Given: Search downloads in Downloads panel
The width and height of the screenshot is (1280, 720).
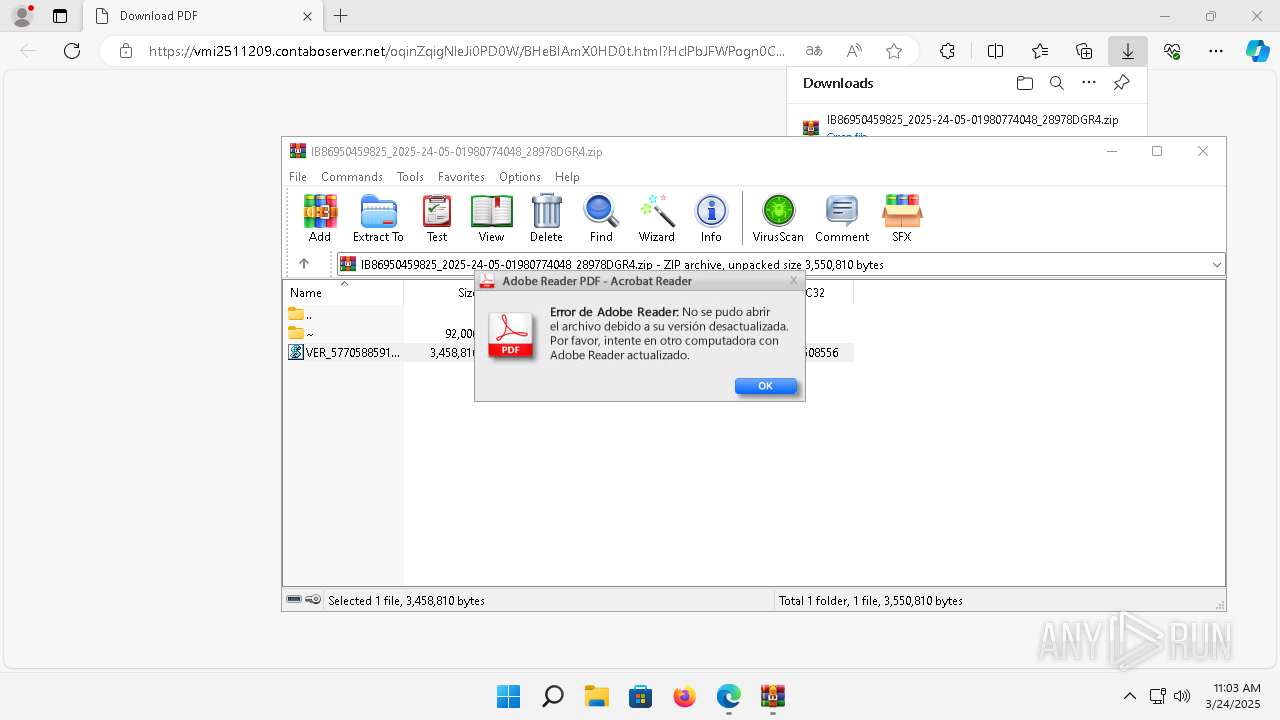Looking at the screenshot, I should tap(1057, 83).
